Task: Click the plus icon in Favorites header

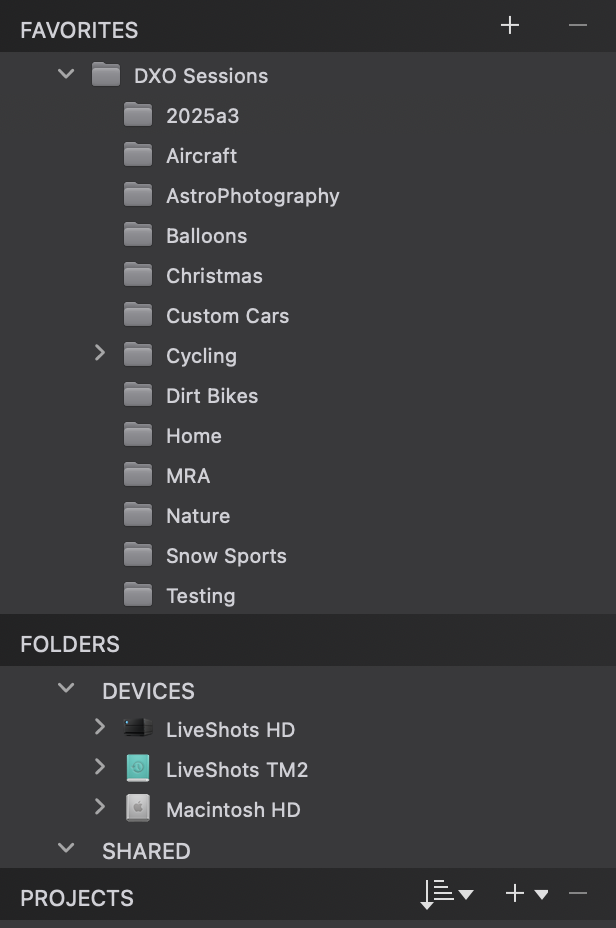Action: coord(510,26)
